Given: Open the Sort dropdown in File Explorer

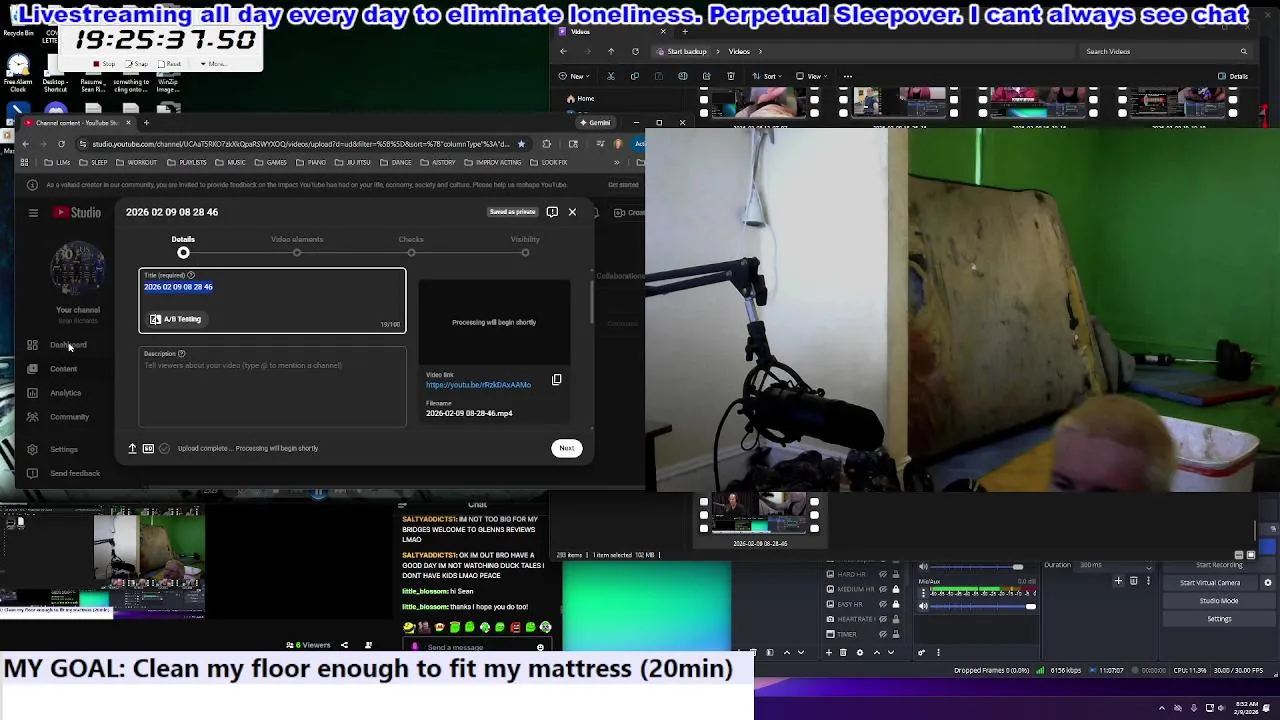Looking at the screenshot, I should [769, 76].
